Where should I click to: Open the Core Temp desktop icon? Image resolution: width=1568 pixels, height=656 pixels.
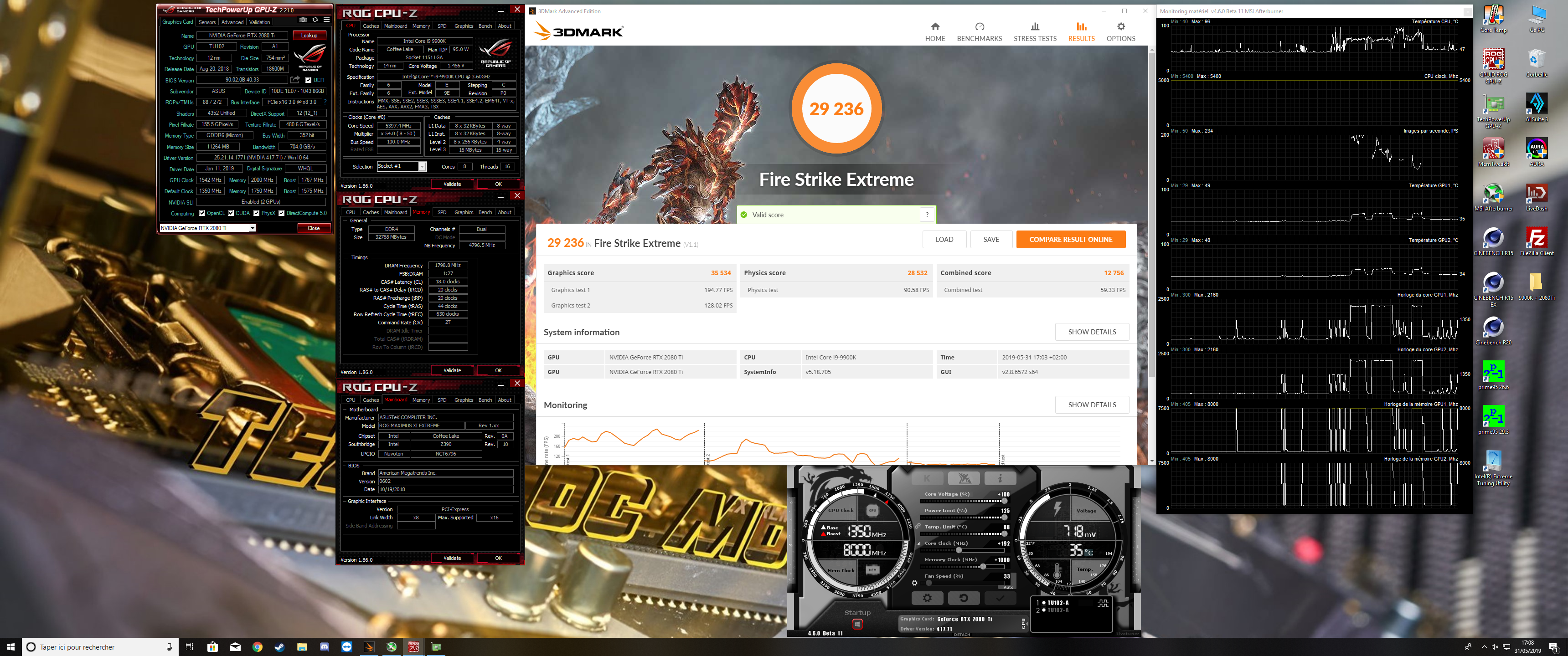pos(1493,19)
